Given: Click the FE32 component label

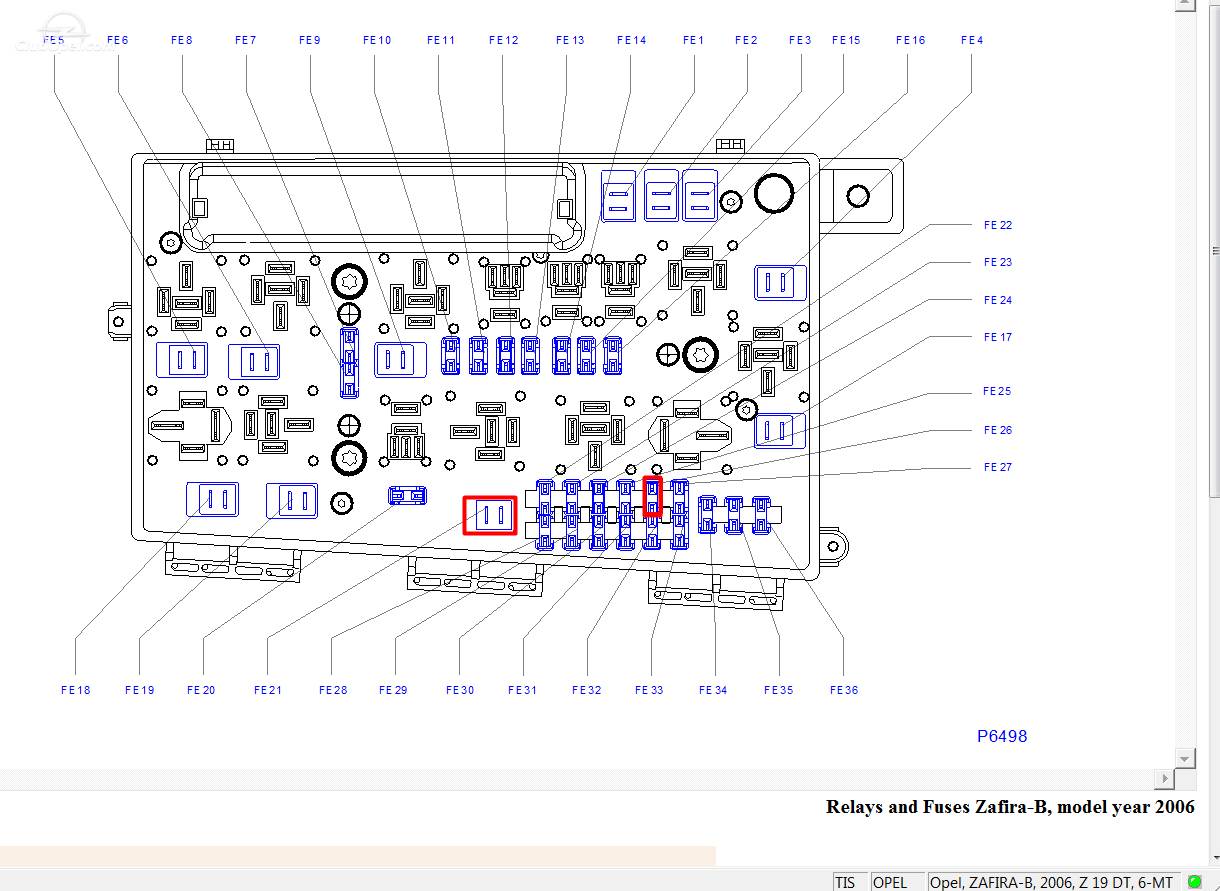Looking at the screenshot, I should point(587,690).
